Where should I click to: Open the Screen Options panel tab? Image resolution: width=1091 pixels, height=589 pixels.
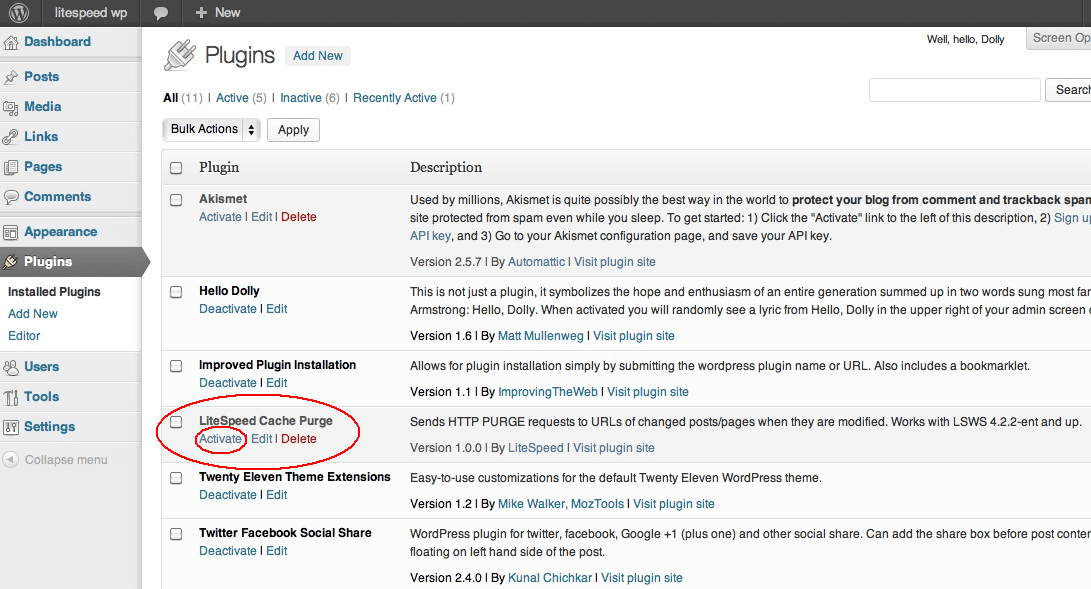(x=1058, y=38)
